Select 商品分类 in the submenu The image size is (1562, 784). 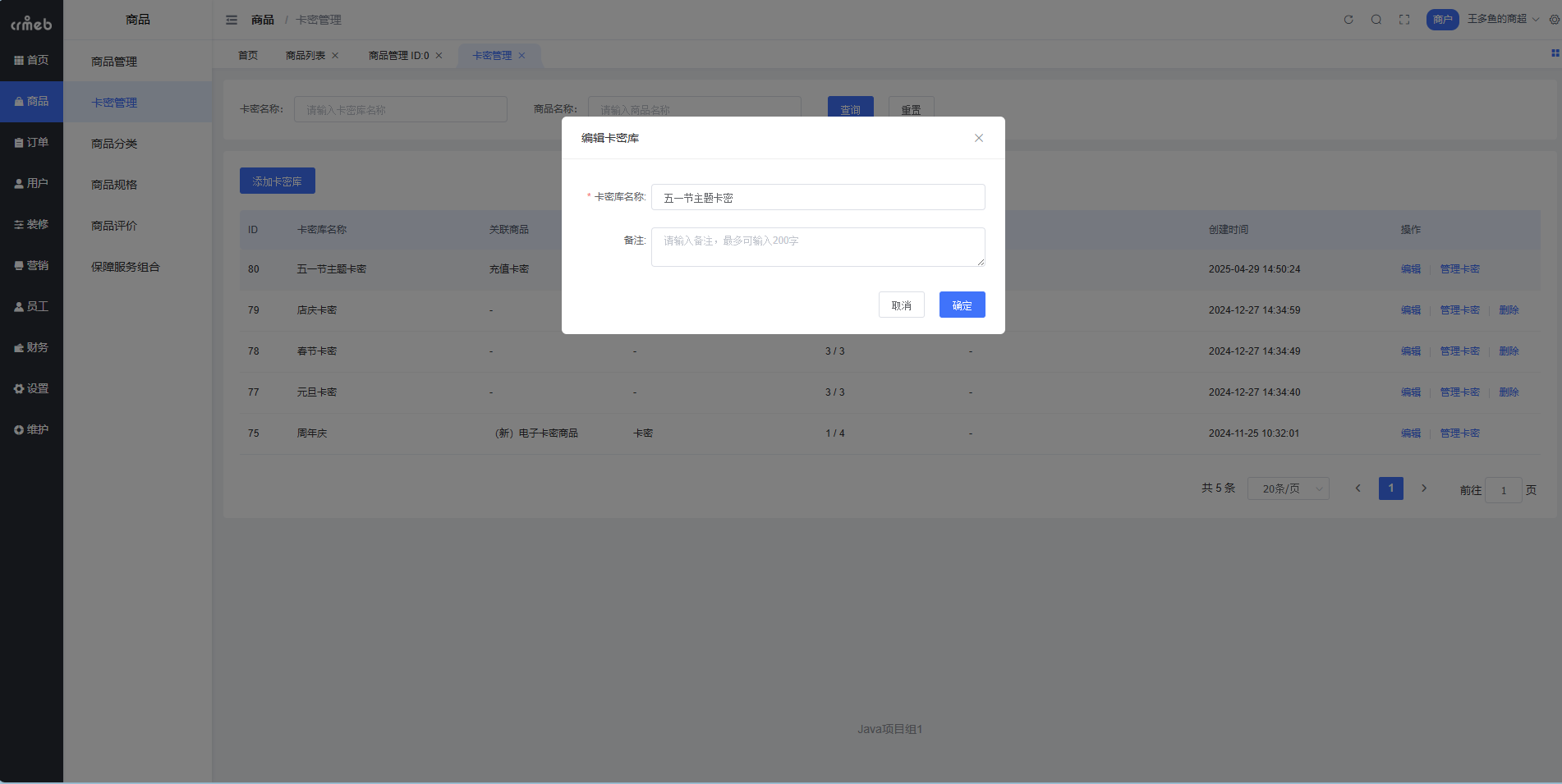pos(114,144)
